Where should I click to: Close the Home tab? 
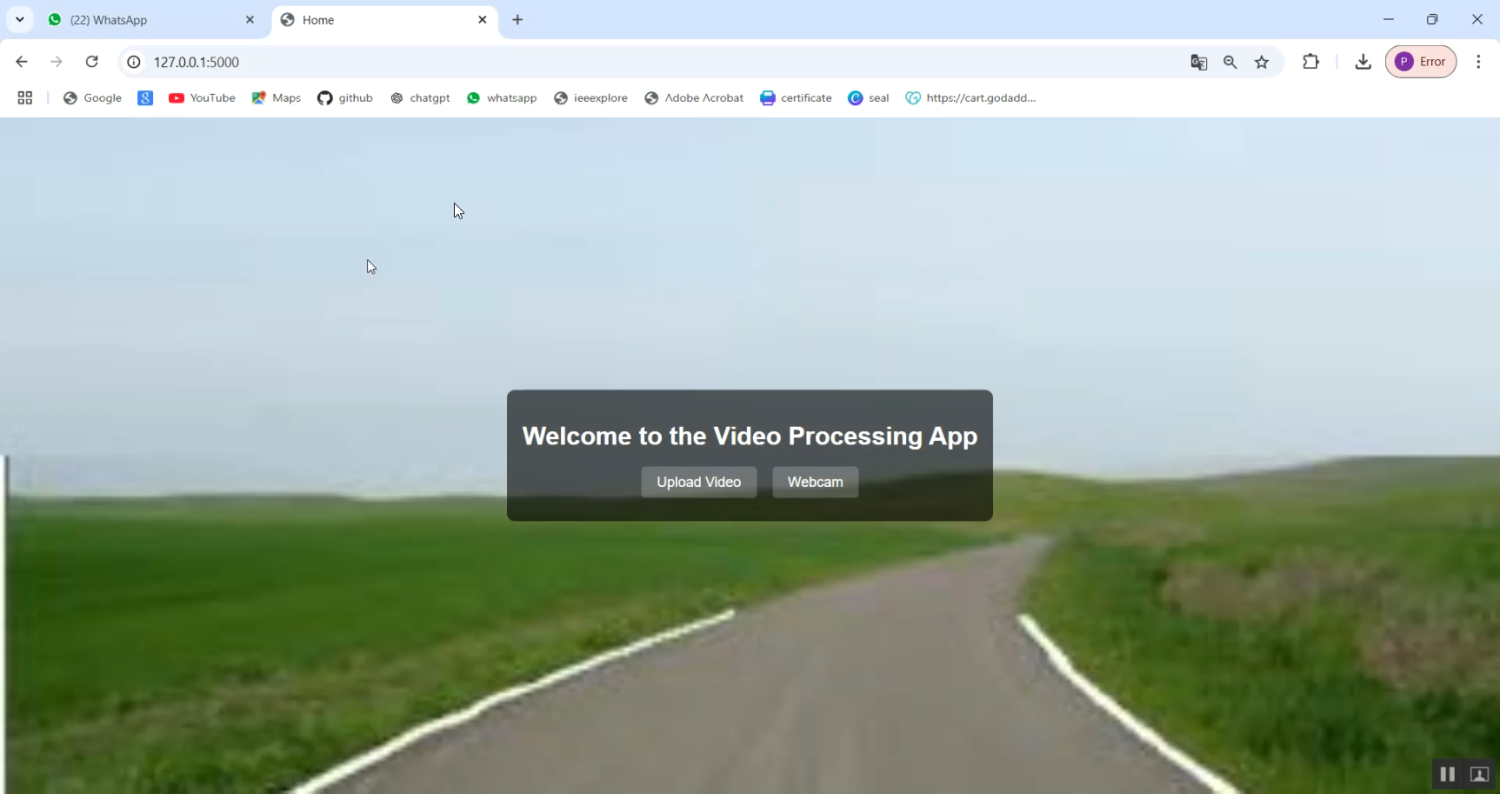(482, 20)
